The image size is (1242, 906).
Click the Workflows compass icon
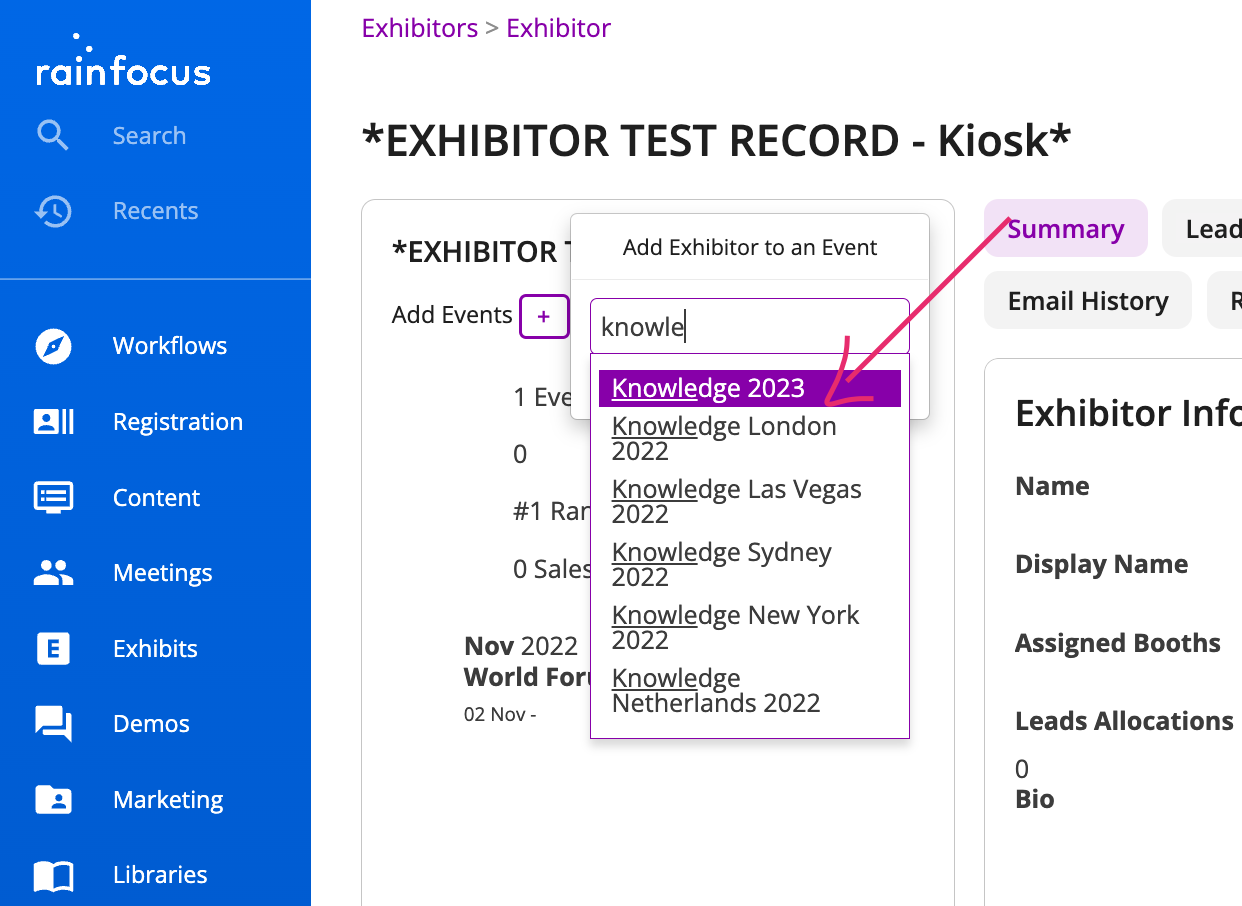(x=53, y=346)
